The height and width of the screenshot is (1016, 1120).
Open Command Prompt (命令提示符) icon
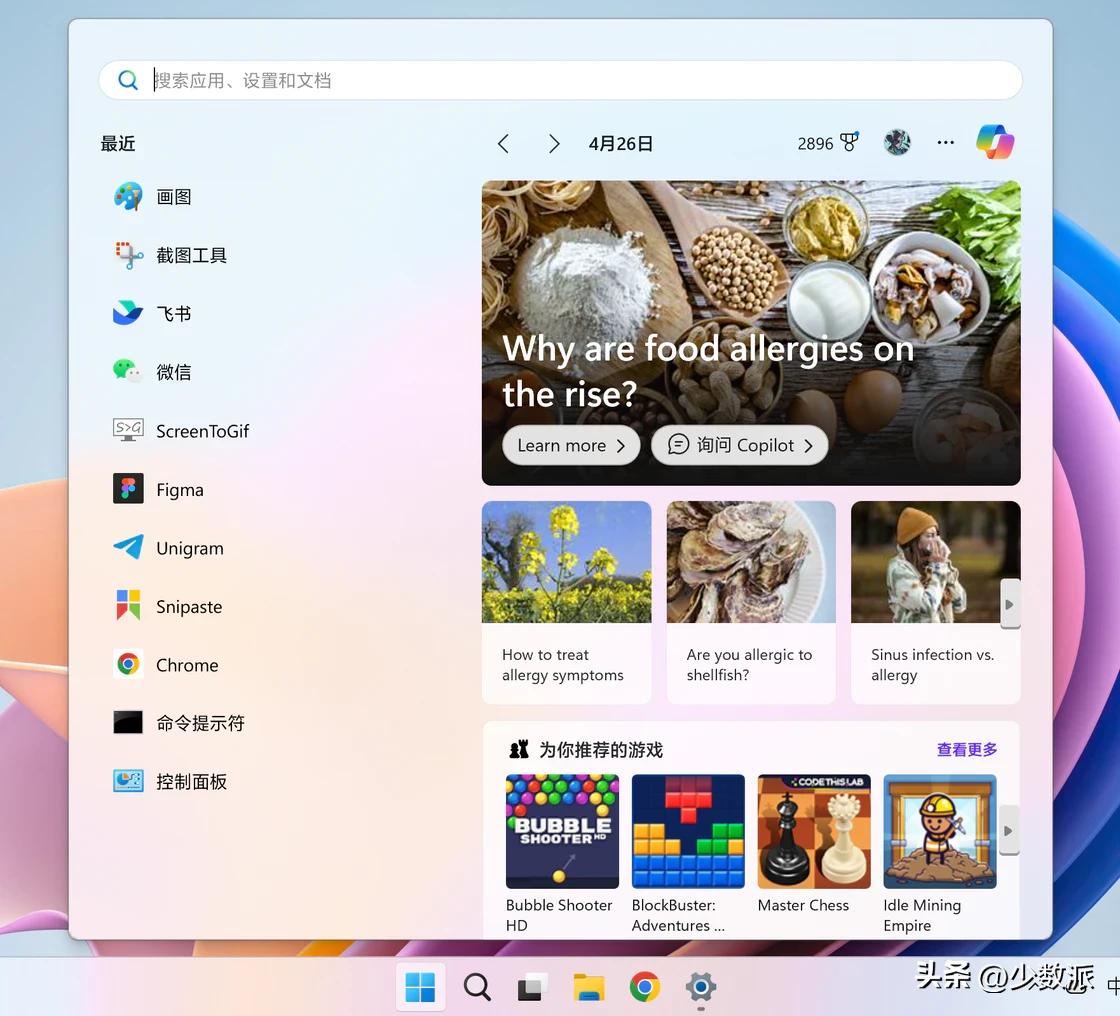coord(128,722)
